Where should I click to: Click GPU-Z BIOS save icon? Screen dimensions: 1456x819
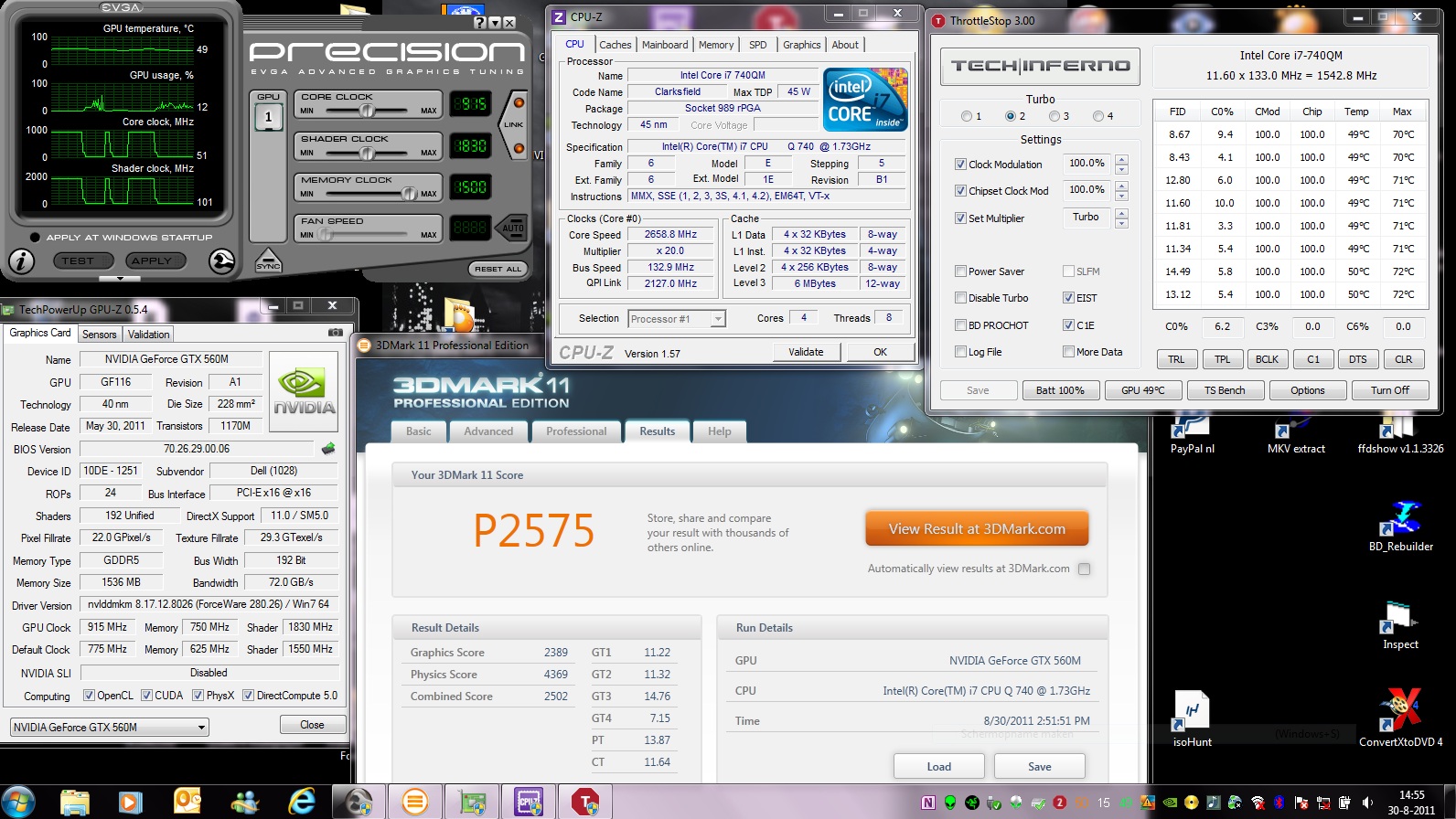click(328, 449)
